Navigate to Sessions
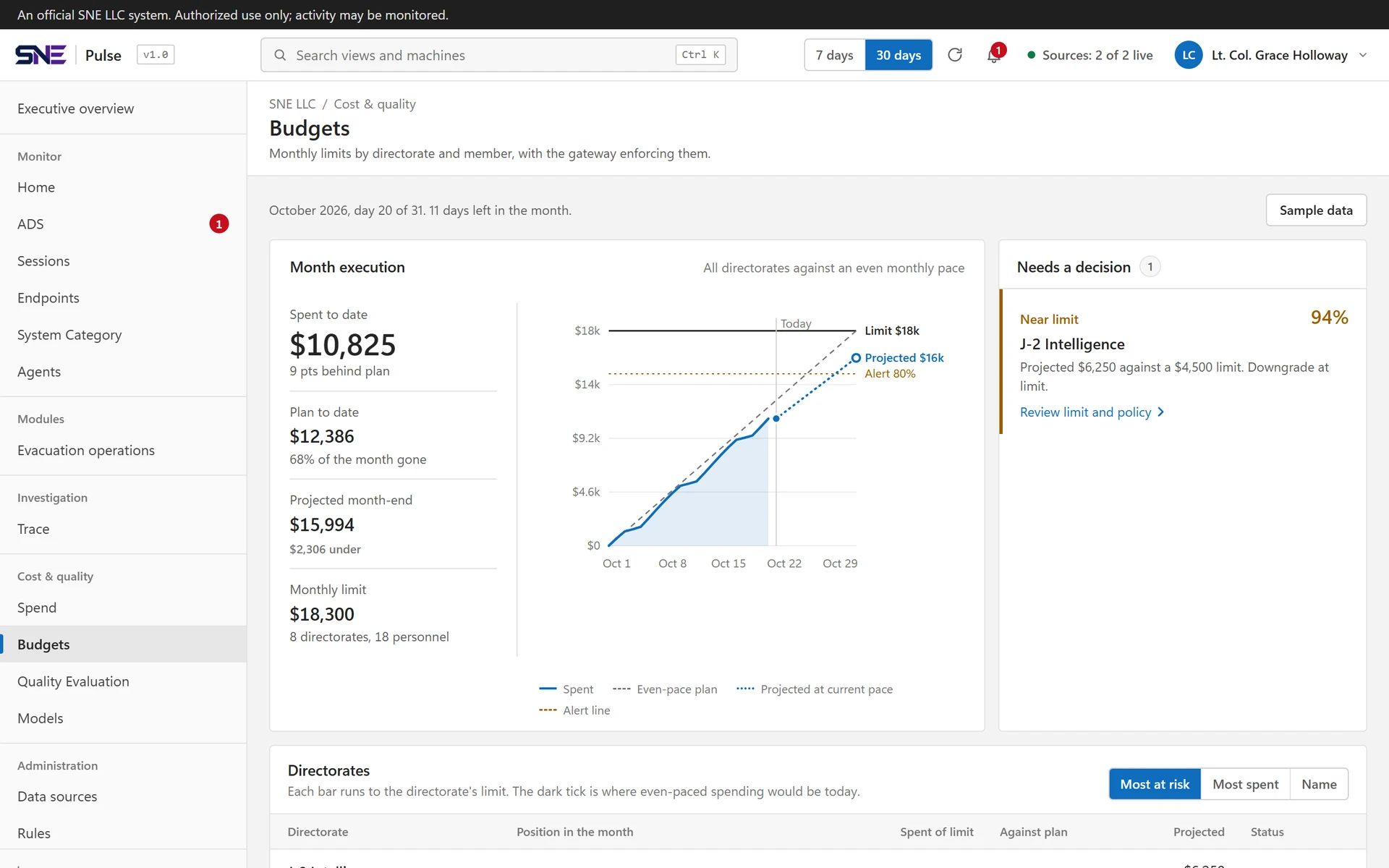 [x=123, y=261]
